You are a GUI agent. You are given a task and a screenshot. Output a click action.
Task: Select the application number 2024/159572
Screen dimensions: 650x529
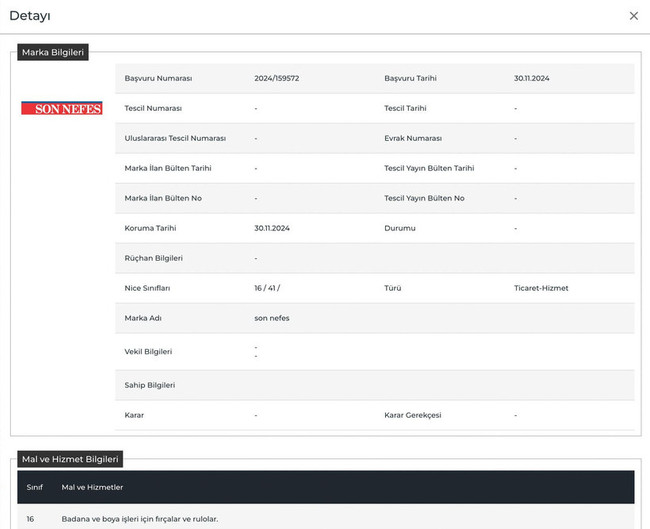click(277, 78)
